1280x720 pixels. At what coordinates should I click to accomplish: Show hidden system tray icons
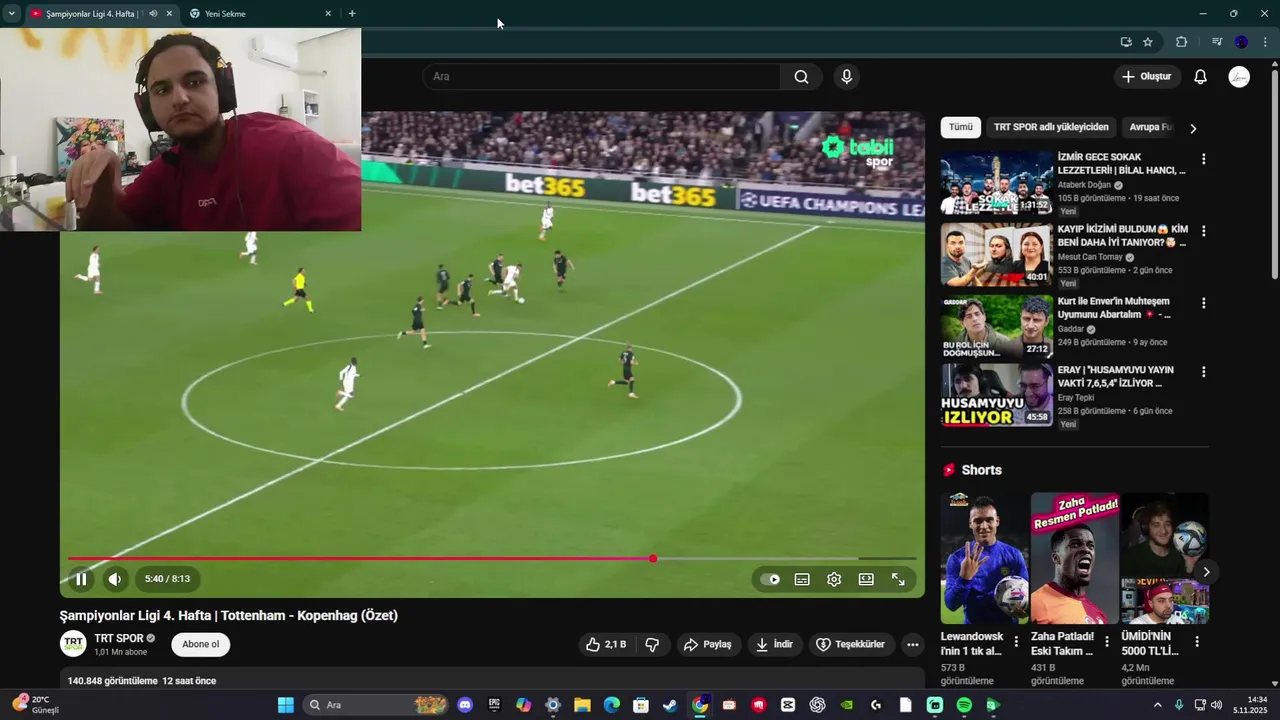1158,705
